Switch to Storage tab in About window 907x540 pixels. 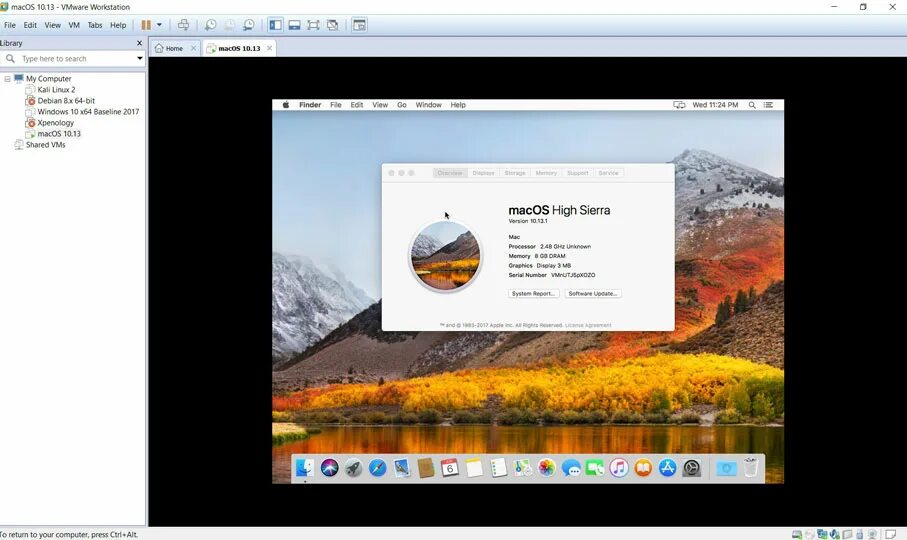point(515,173)
